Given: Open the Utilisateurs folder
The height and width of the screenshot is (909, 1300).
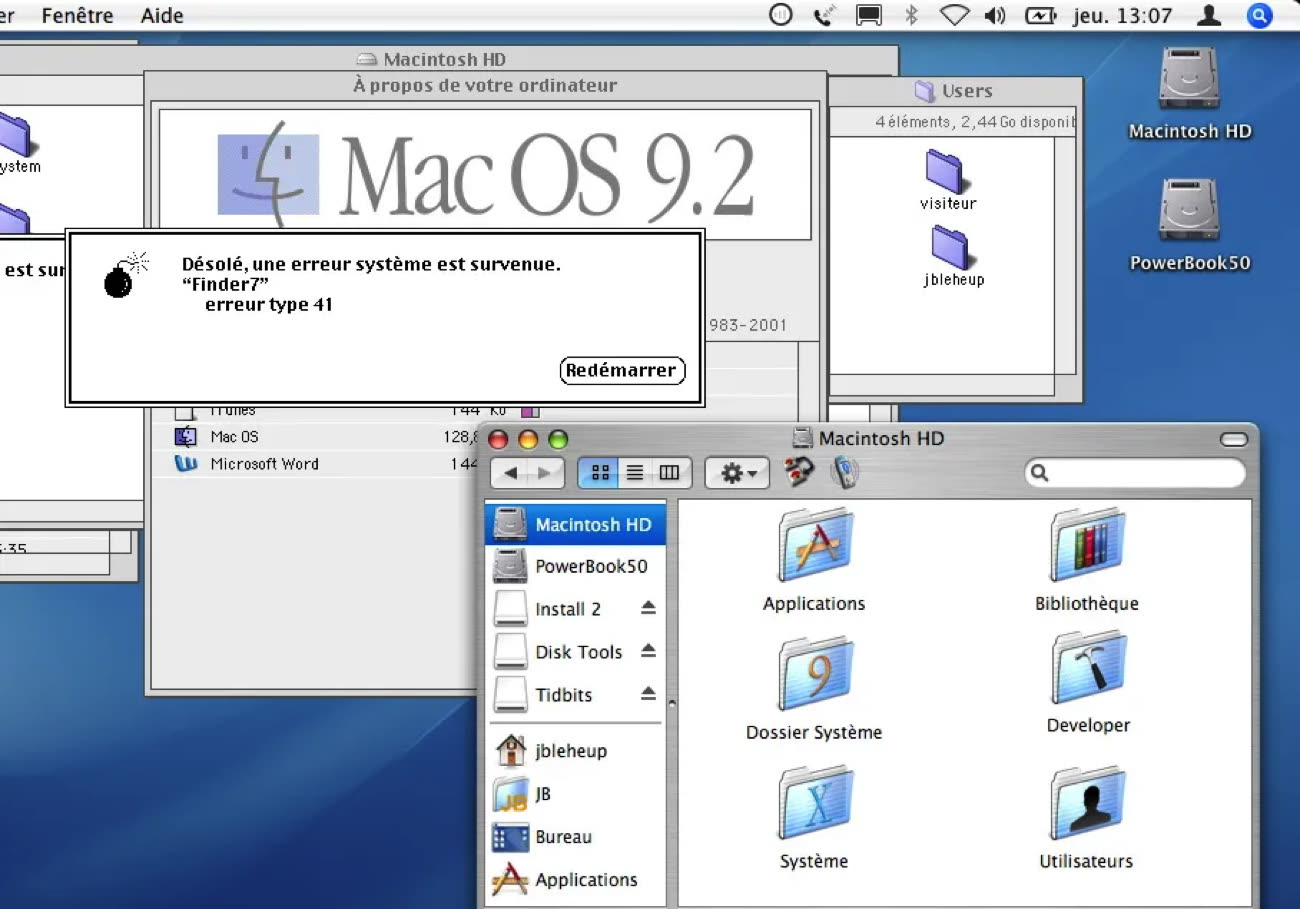Looking at the screenshot, I should (x=1086, y=804).
